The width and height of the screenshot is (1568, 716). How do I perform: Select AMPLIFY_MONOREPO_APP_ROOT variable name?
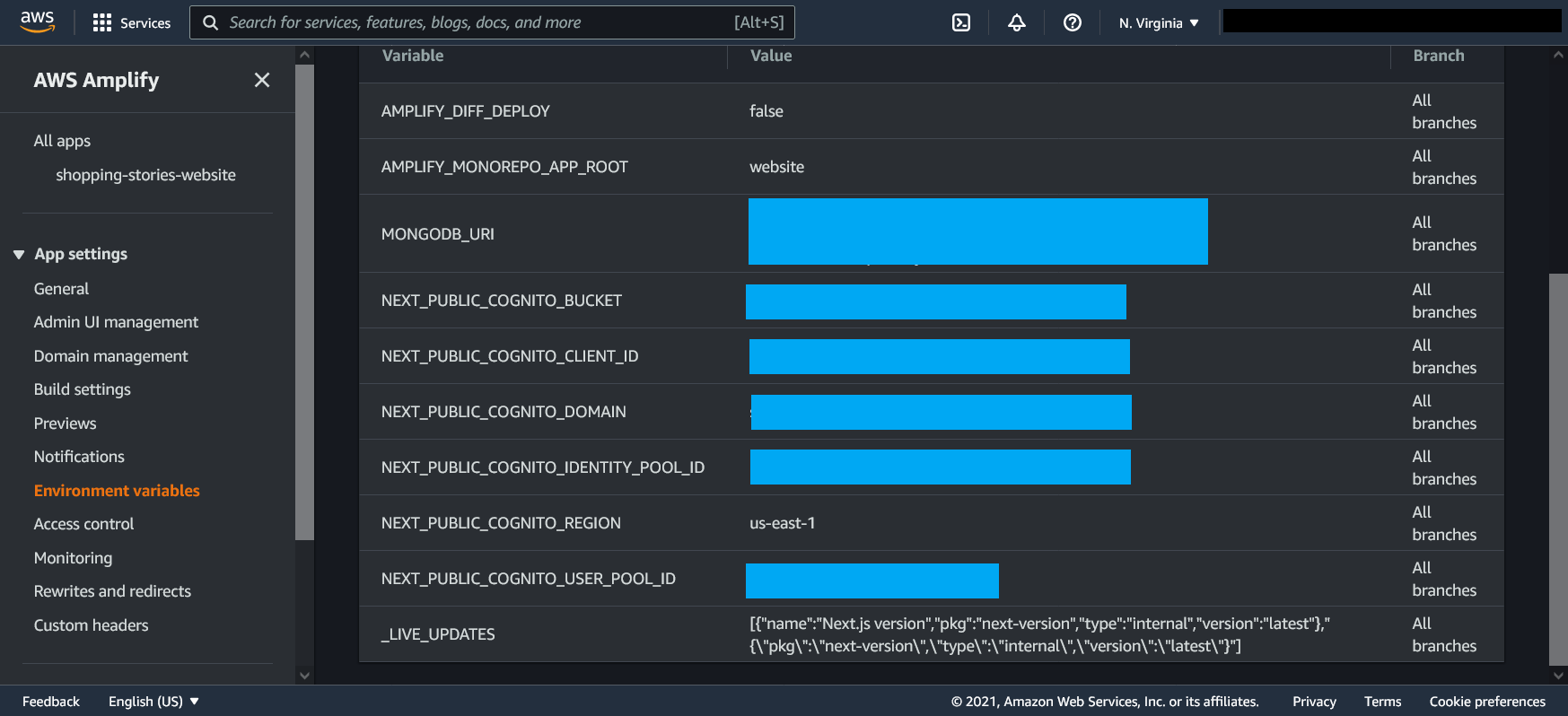pyautogui.click(x=504, y=167)
